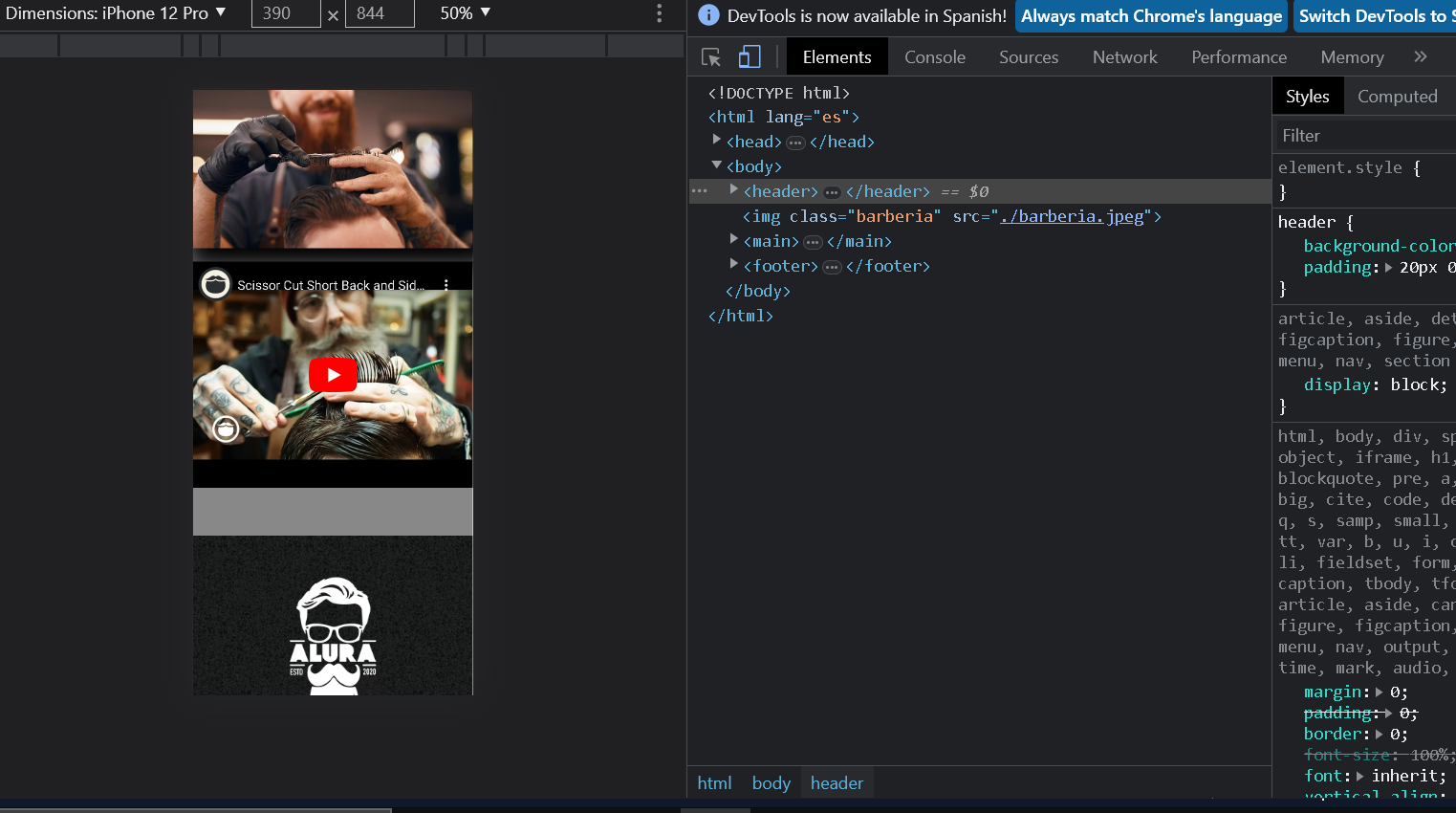Expand the footer element node
1456x813 pixels.
(x=734, y=265)
